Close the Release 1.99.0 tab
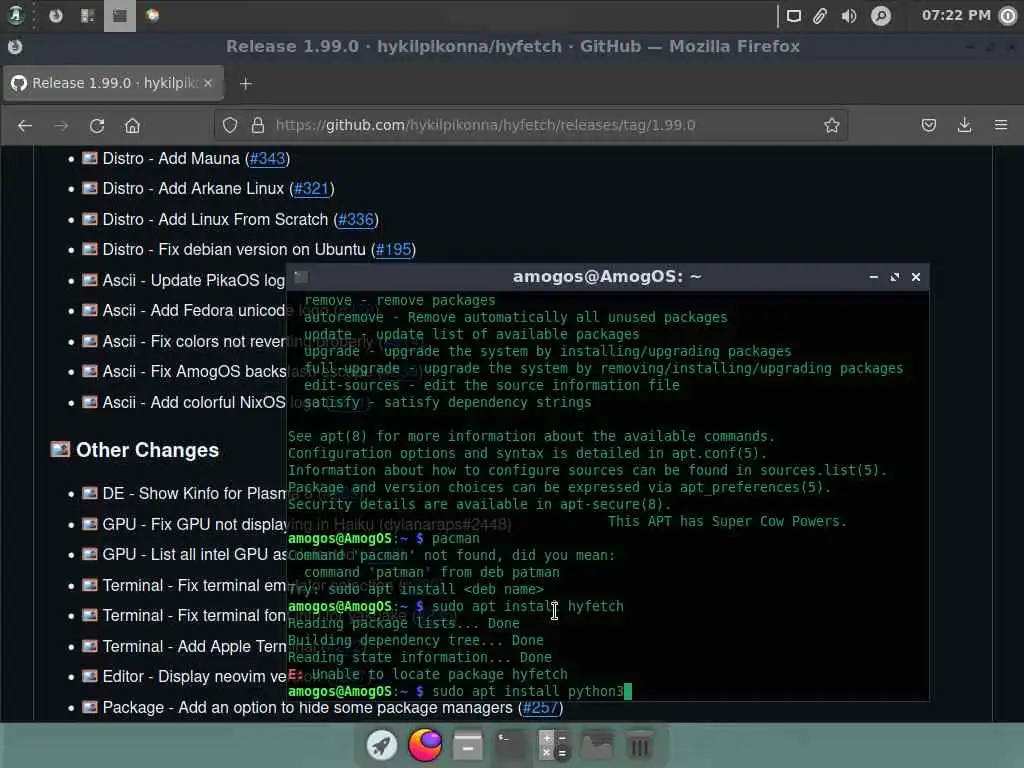1024x768 pixels. (x=208, y=83)
